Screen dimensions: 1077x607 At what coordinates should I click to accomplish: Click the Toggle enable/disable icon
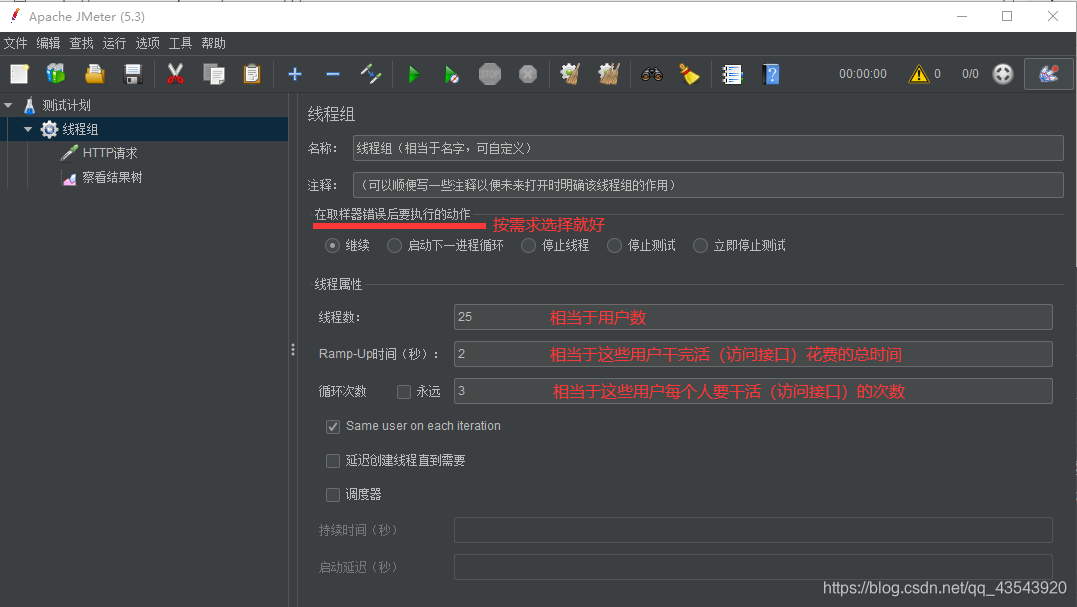(x=371, y=74)
